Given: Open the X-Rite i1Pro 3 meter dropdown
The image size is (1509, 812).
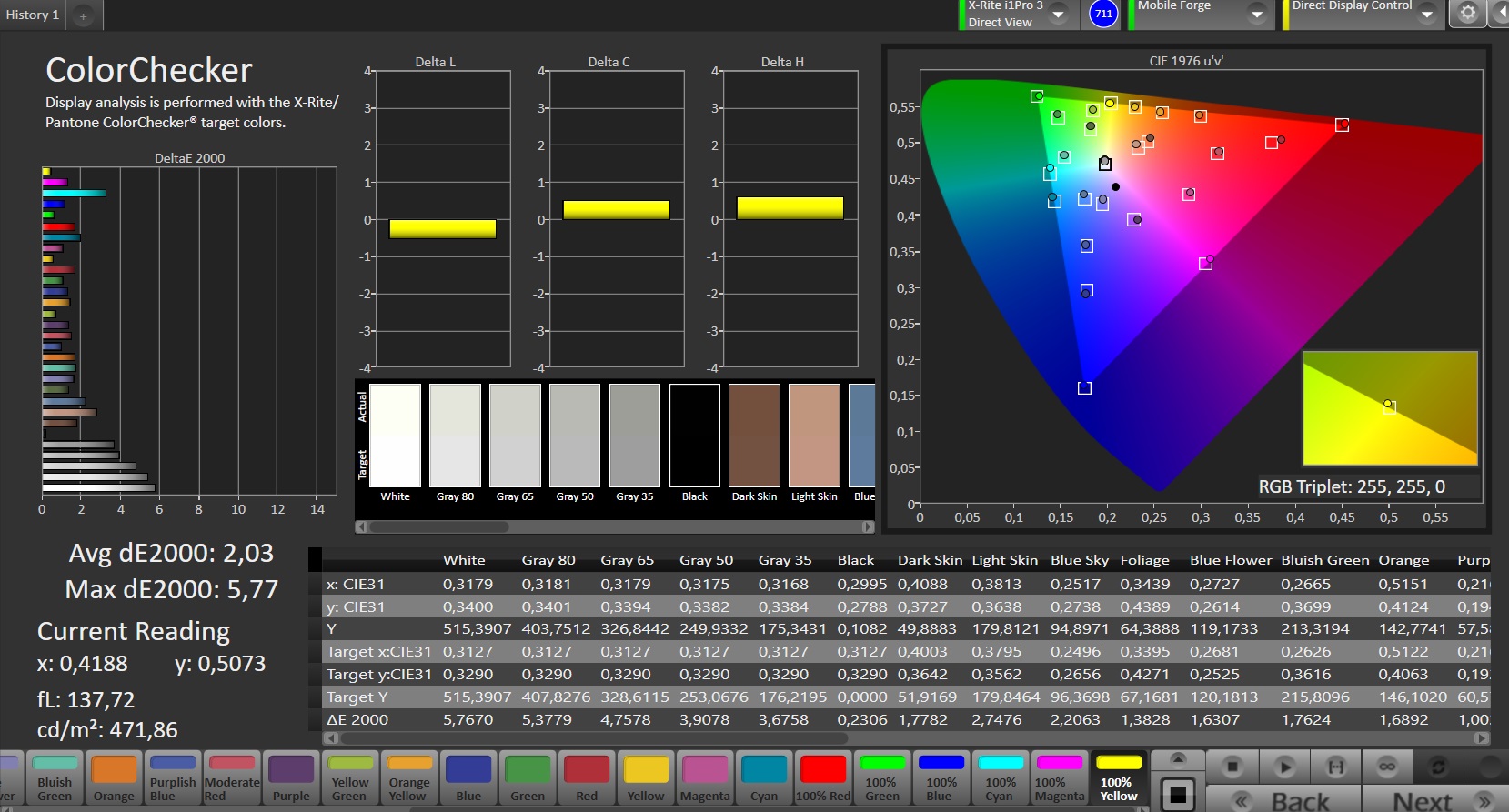Looking at the screenshot, I should (x=1058, y=15).
